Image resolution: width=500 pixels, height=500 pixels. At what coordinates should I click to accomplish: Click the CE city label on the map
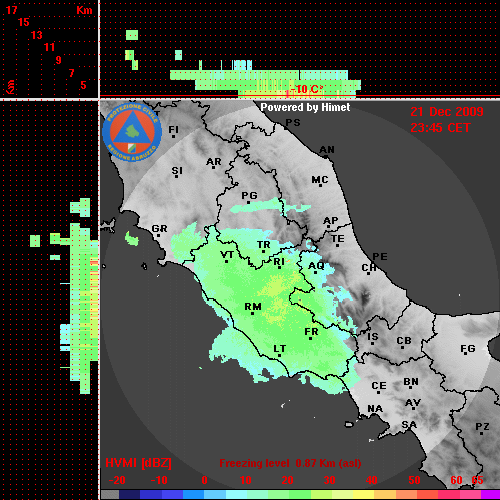379,386
